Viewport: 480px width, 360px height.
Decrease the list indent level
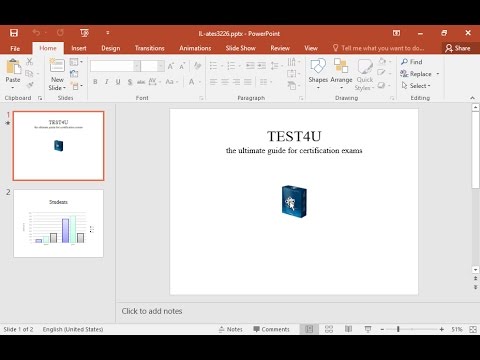coord(250,66)
